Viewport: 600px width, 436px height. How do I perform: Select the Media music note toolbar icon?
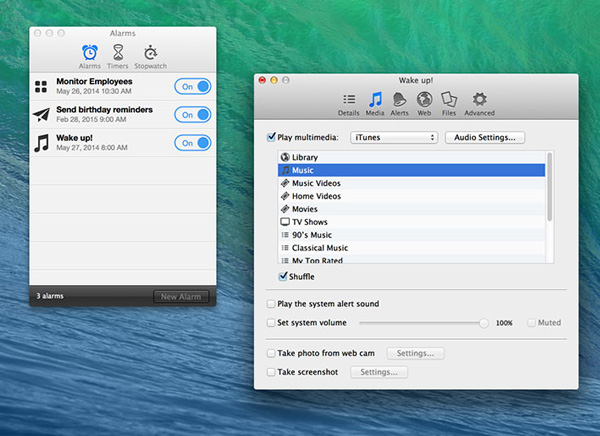pyautogui.click(x=375, y=100)
